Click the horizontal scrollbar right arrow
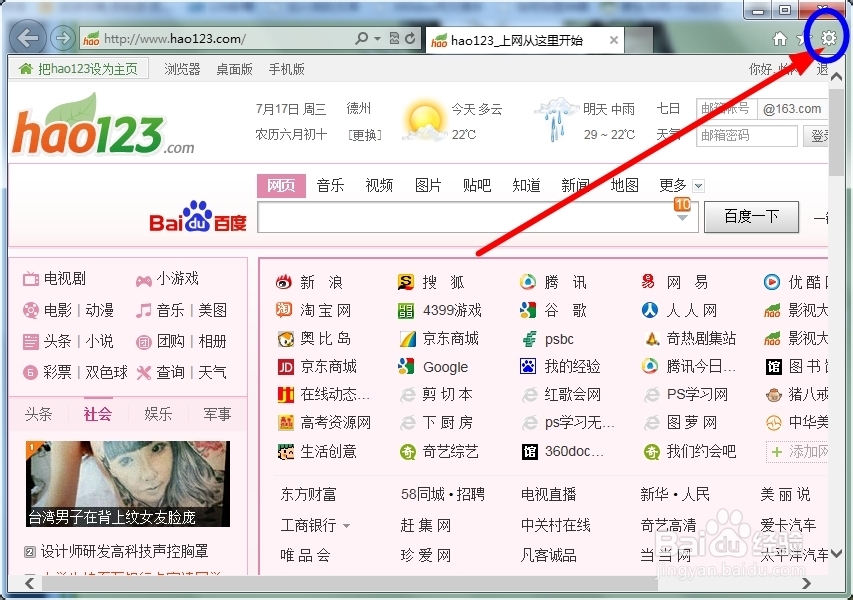 [x=806, y=583]
